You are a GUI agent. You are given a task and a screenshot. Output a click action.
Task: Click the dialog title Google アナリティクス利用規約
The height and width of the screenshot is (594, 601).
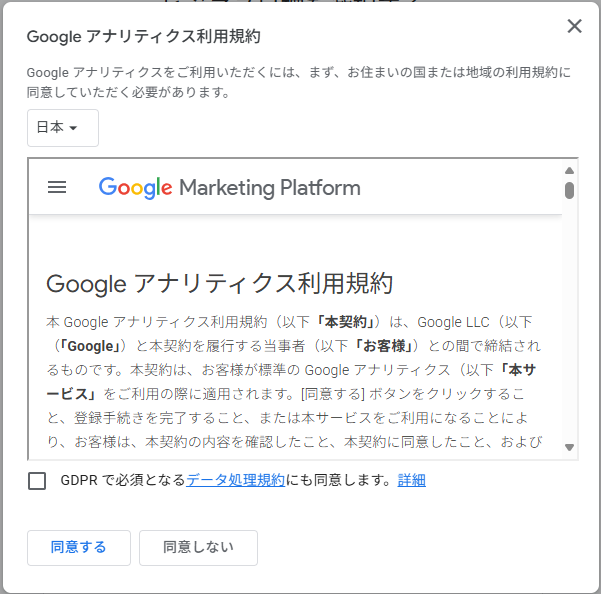click(144, 37)
